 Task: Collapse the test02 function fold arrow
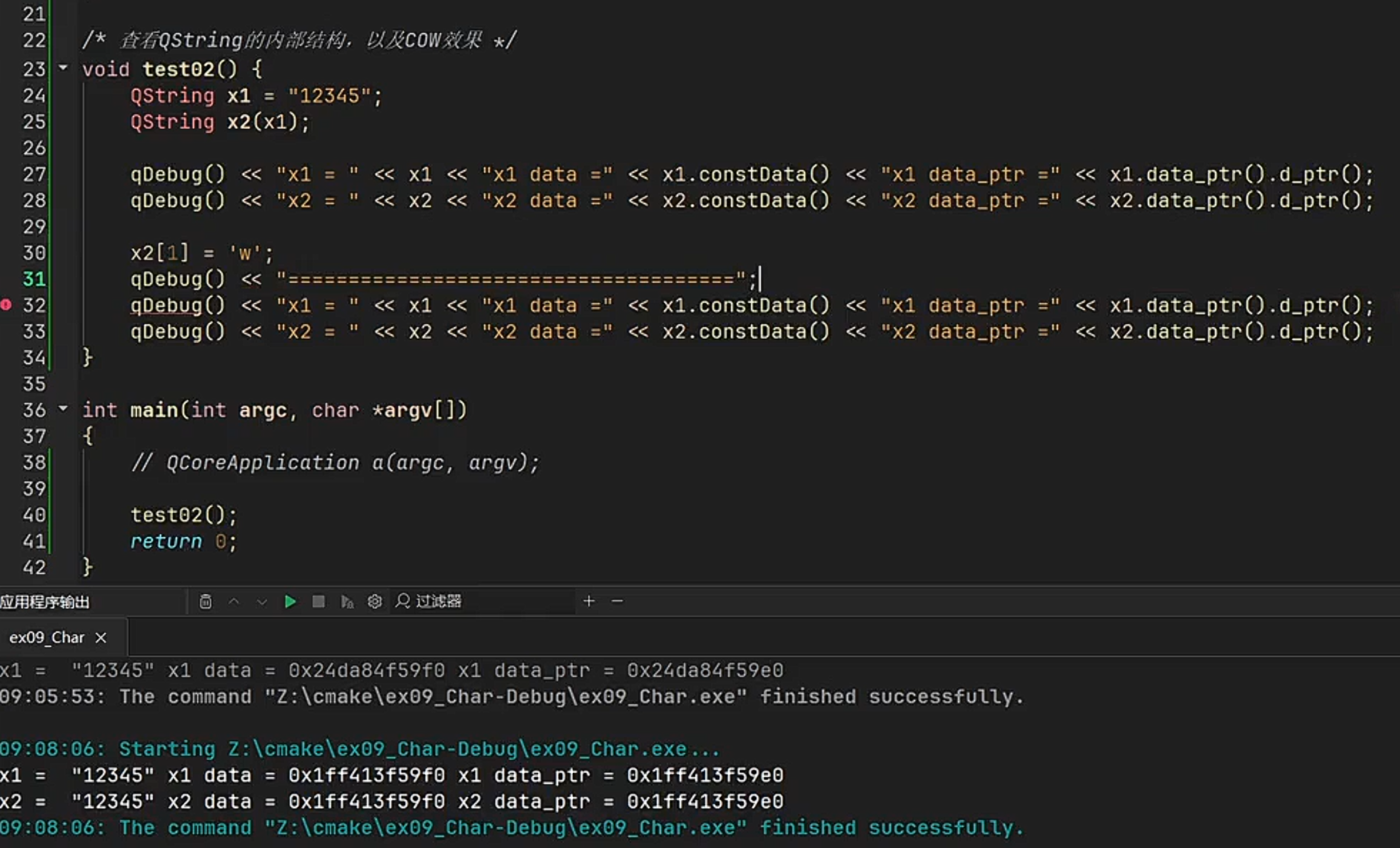[x=63, y=68]
